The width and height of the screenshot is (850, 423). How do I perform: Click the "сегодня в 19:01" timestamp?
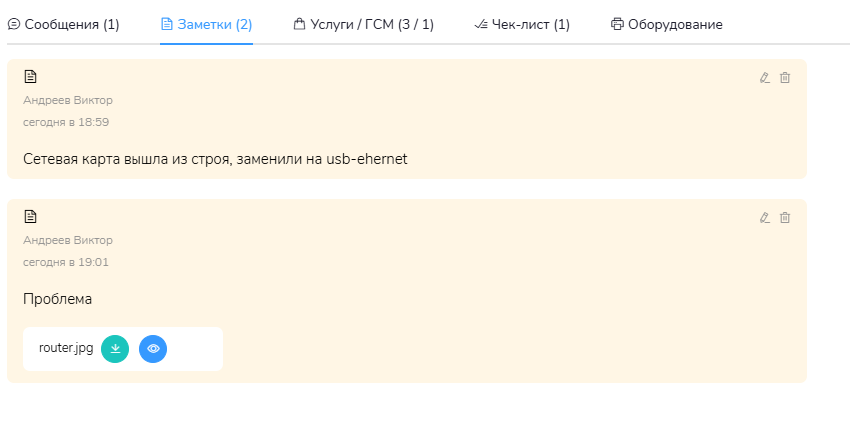(66, 262)
